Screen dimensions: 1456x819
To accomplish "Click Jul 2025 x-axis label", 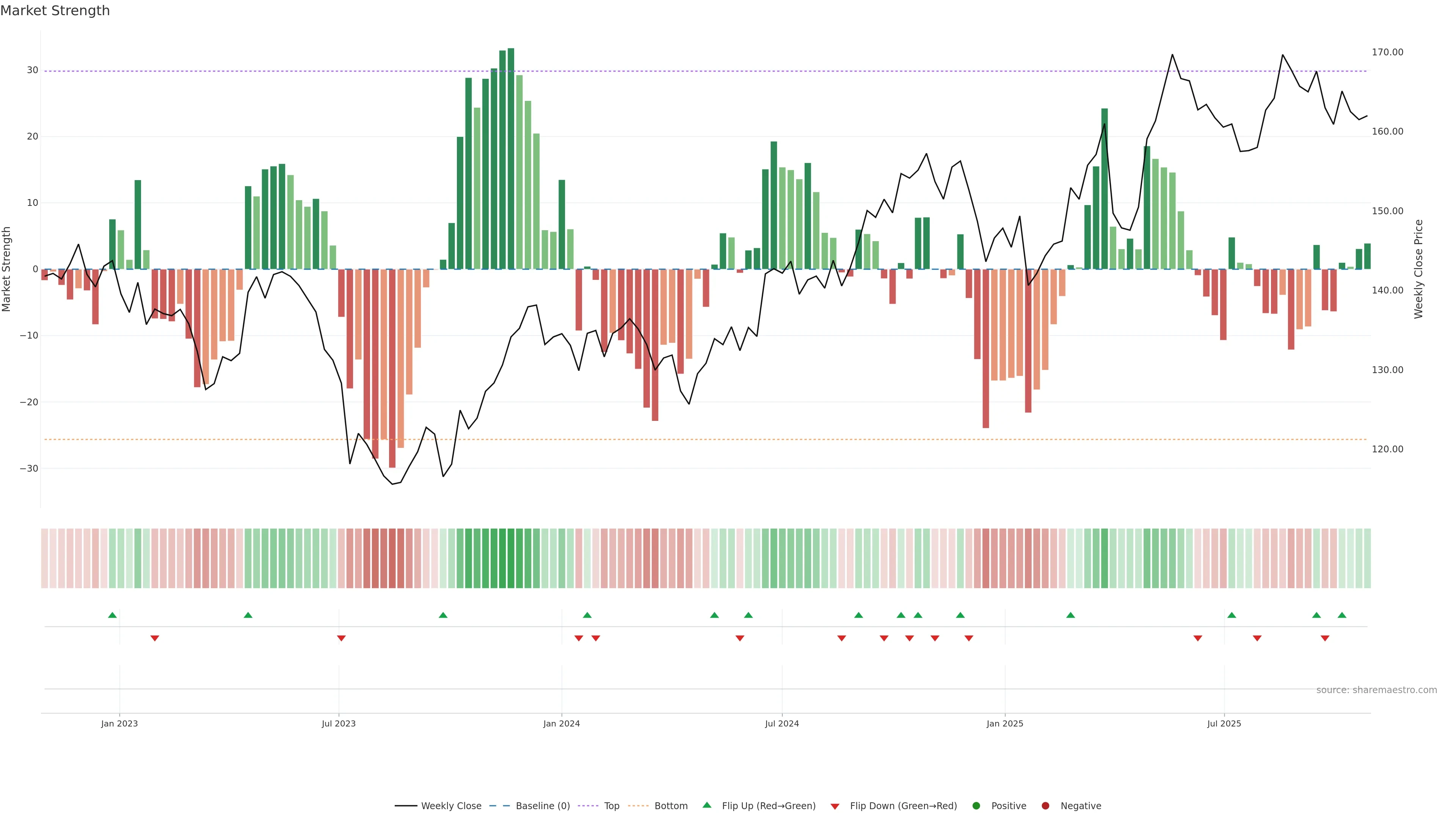I will click(1224, 723).
